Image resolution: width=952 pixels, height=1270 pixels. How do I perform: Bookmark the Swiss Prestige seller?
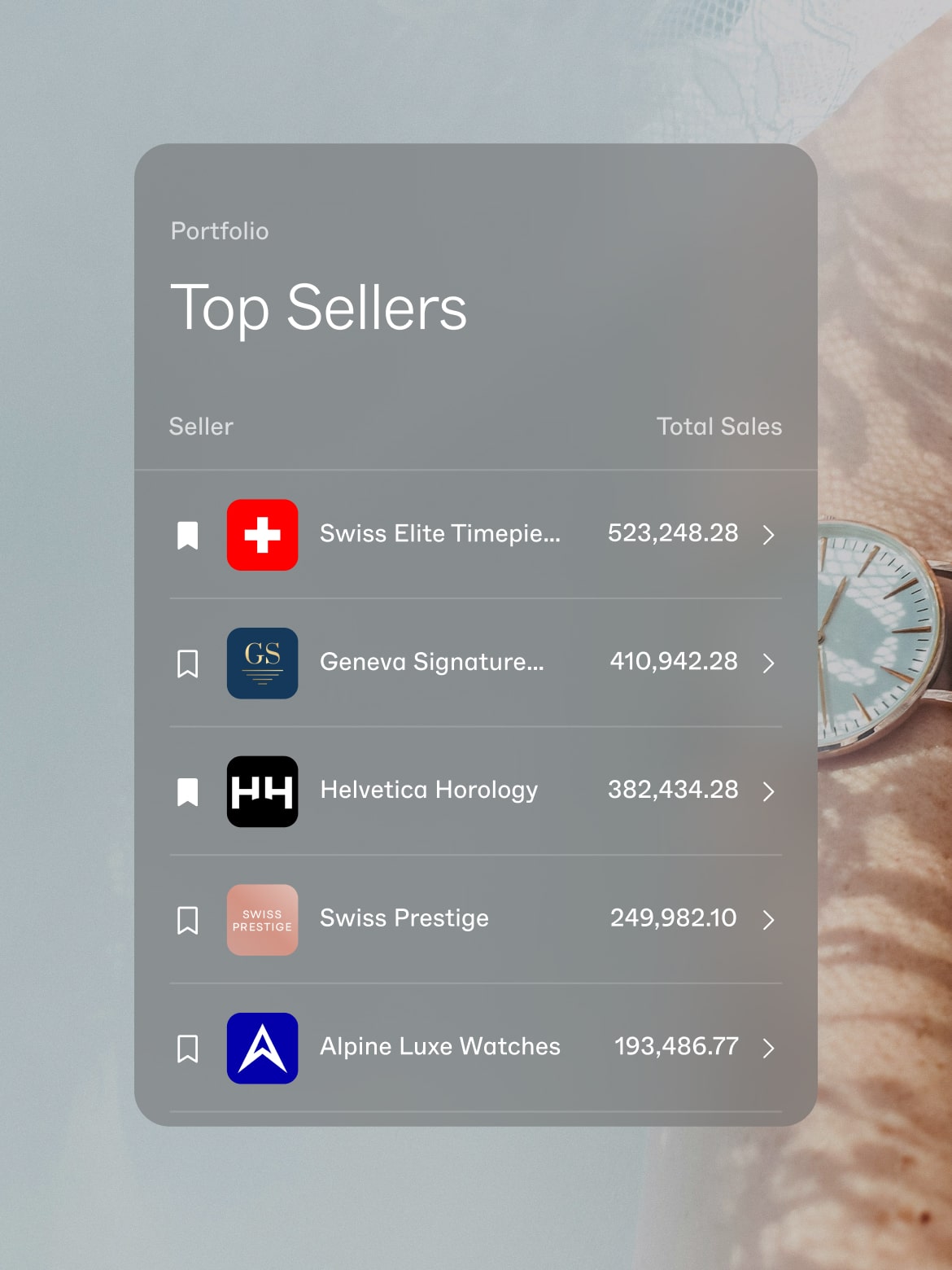click(188, 920)
